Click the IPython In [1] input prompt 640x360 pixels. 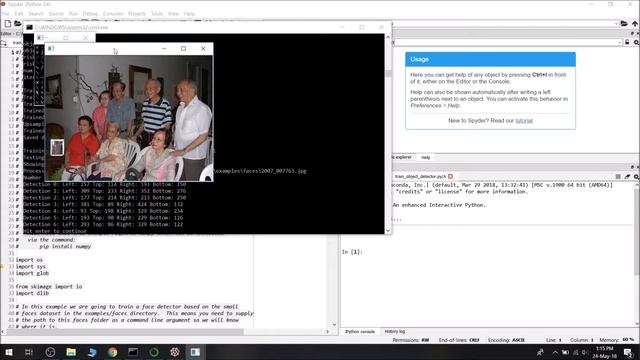coord(352,252)
